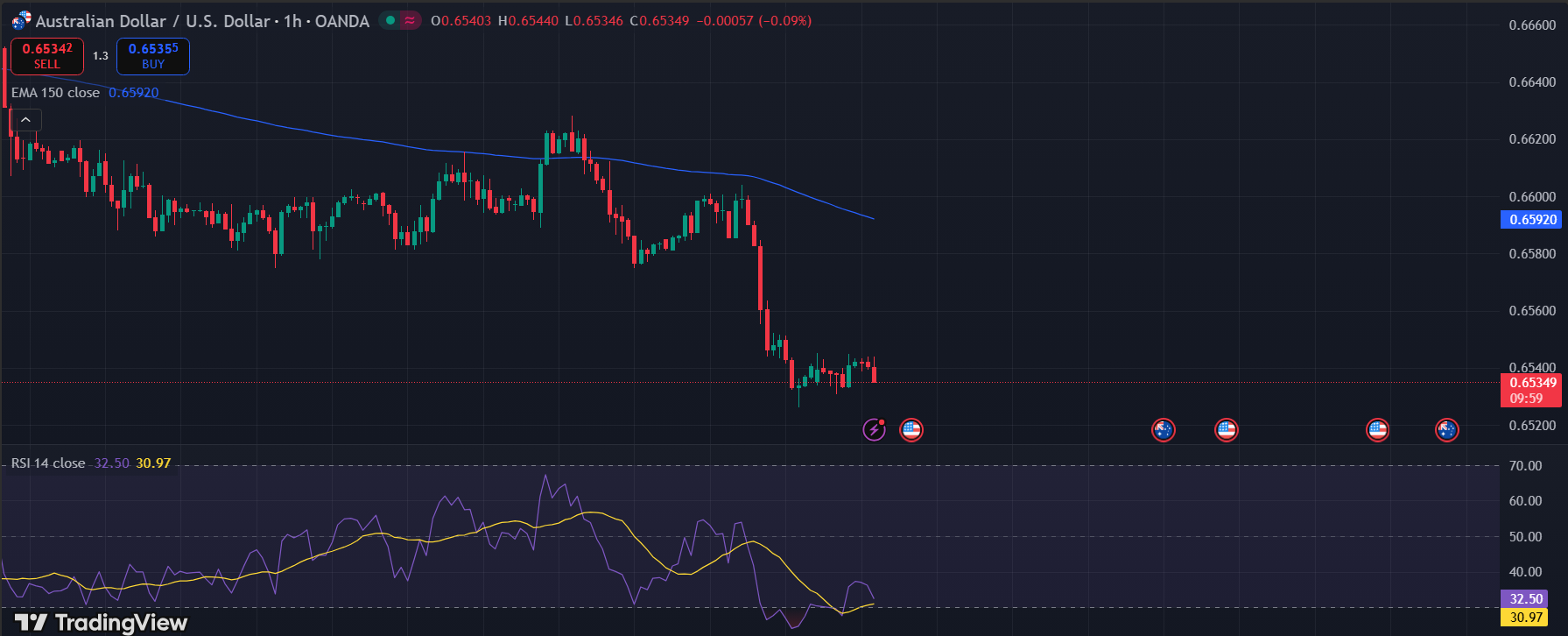This screenshot has height=636, width=1568.
Task: Click the 50.00 RSI axis label
Action: click(x=1525, y=537)
